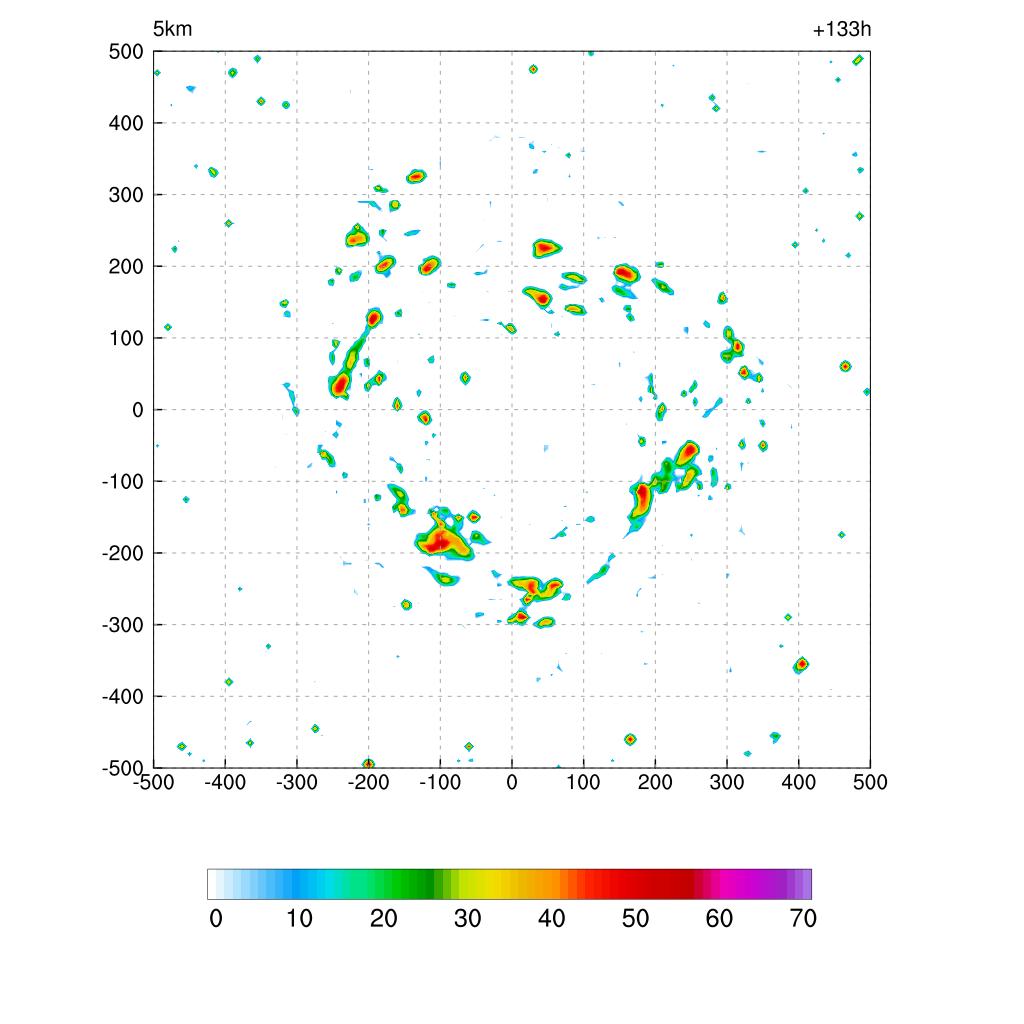
Task: Click colorbar label "20"
Action: tap(384, 919)
